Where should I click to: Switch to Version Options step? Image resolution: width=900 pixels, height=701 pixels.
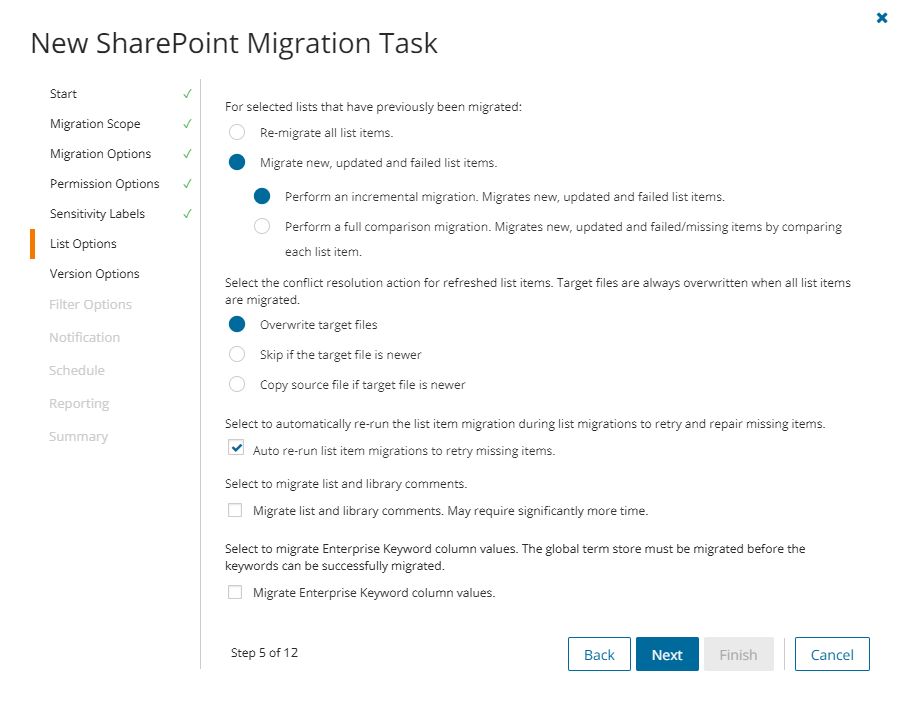click(94, 274)
